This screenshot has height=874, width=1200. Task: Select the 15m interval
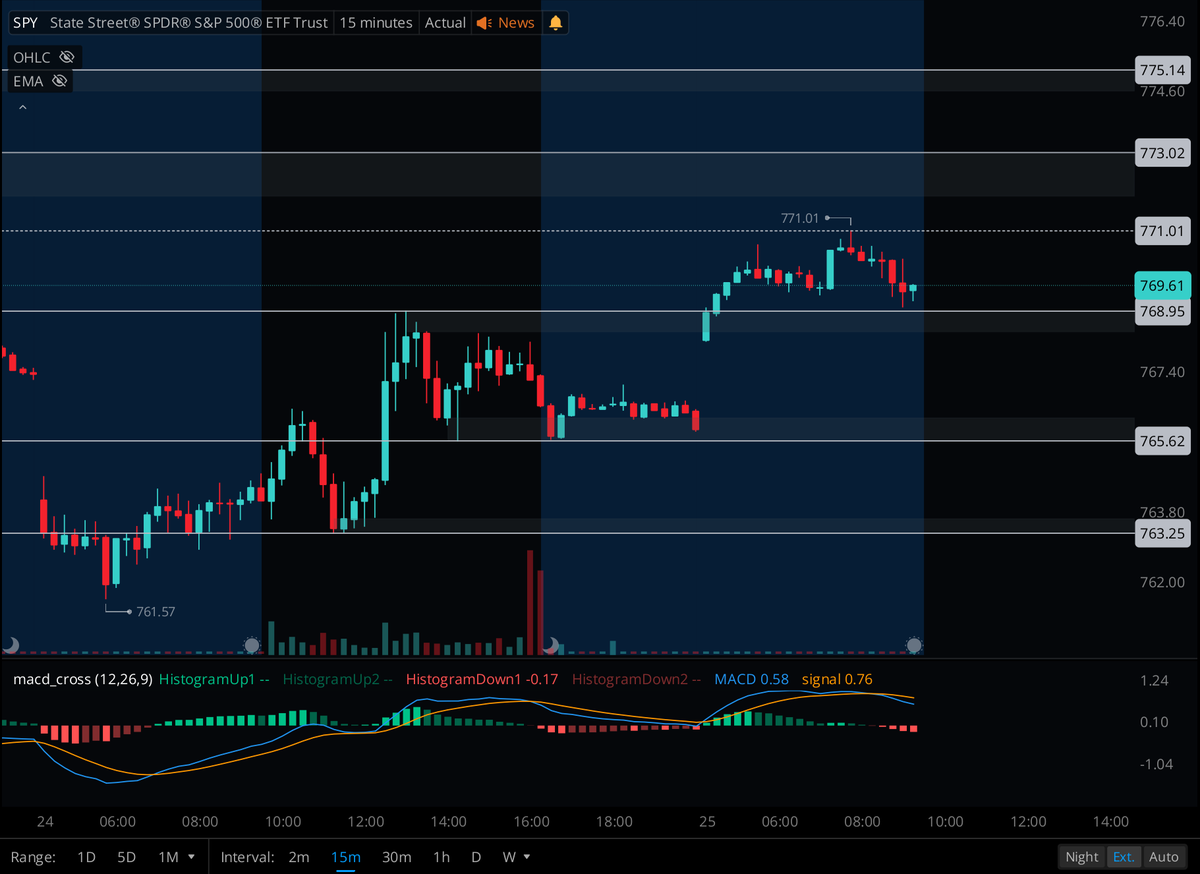tap(346, 857)
